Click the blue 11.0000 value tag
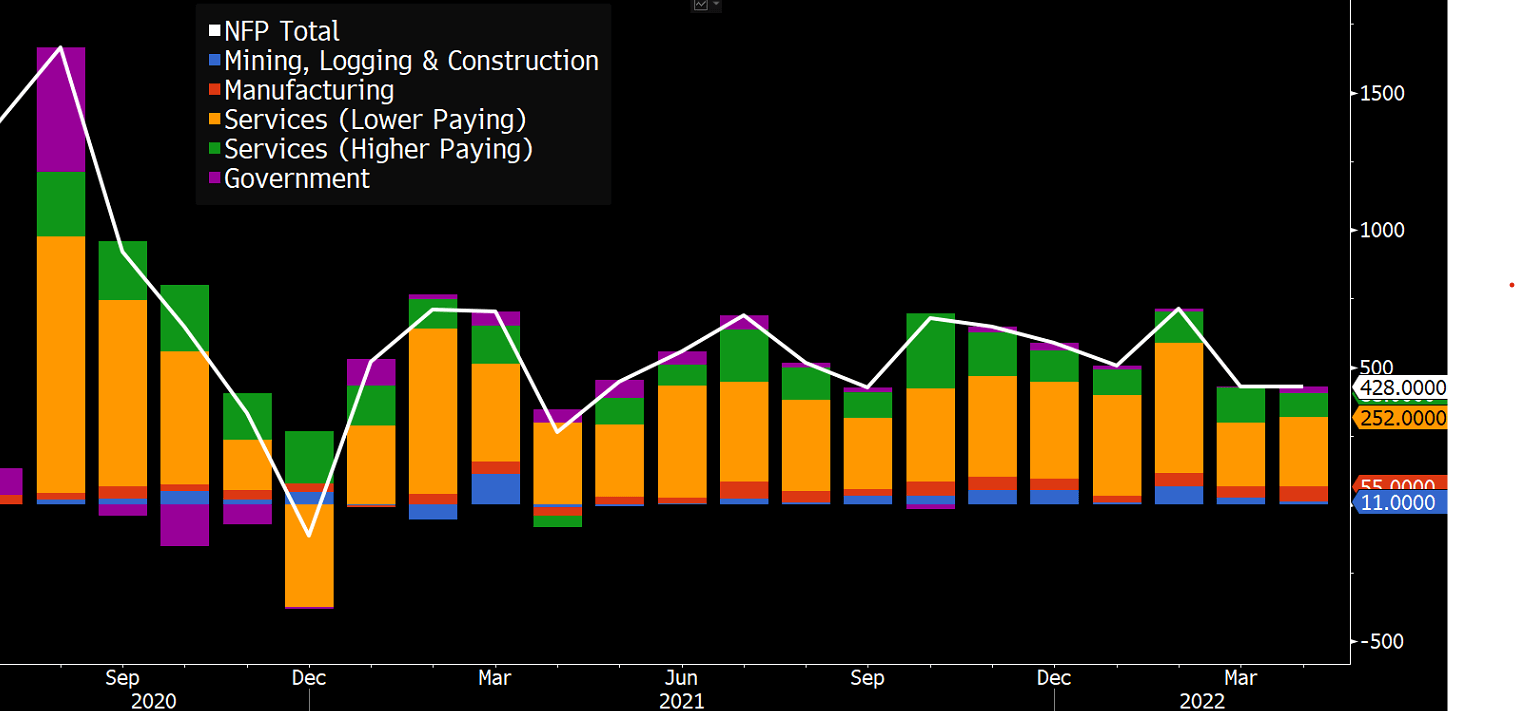Viewport: 1515px width, 711px height. 1400,503
